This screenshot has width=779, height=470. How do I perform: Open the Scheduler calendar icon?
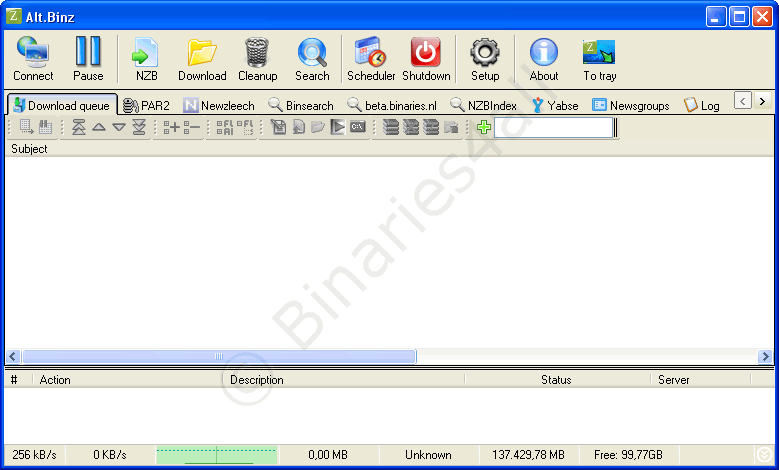pyautogui.click(x=370, y=52)
